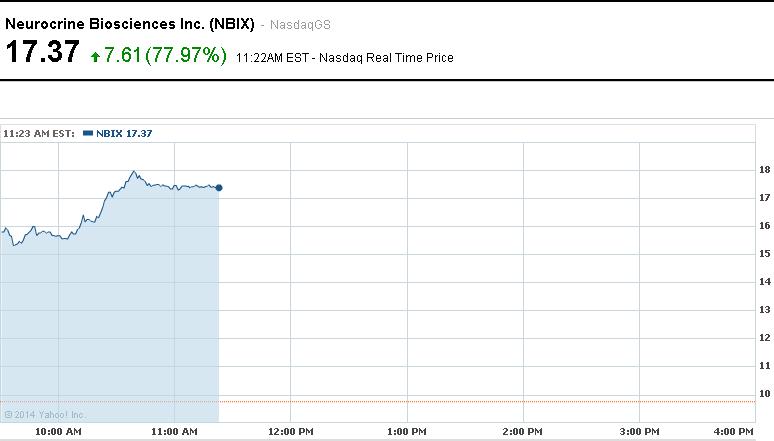Click the 1:00 PM time axis label
This screenshot has height=441, width=774.
pos(406,432)
